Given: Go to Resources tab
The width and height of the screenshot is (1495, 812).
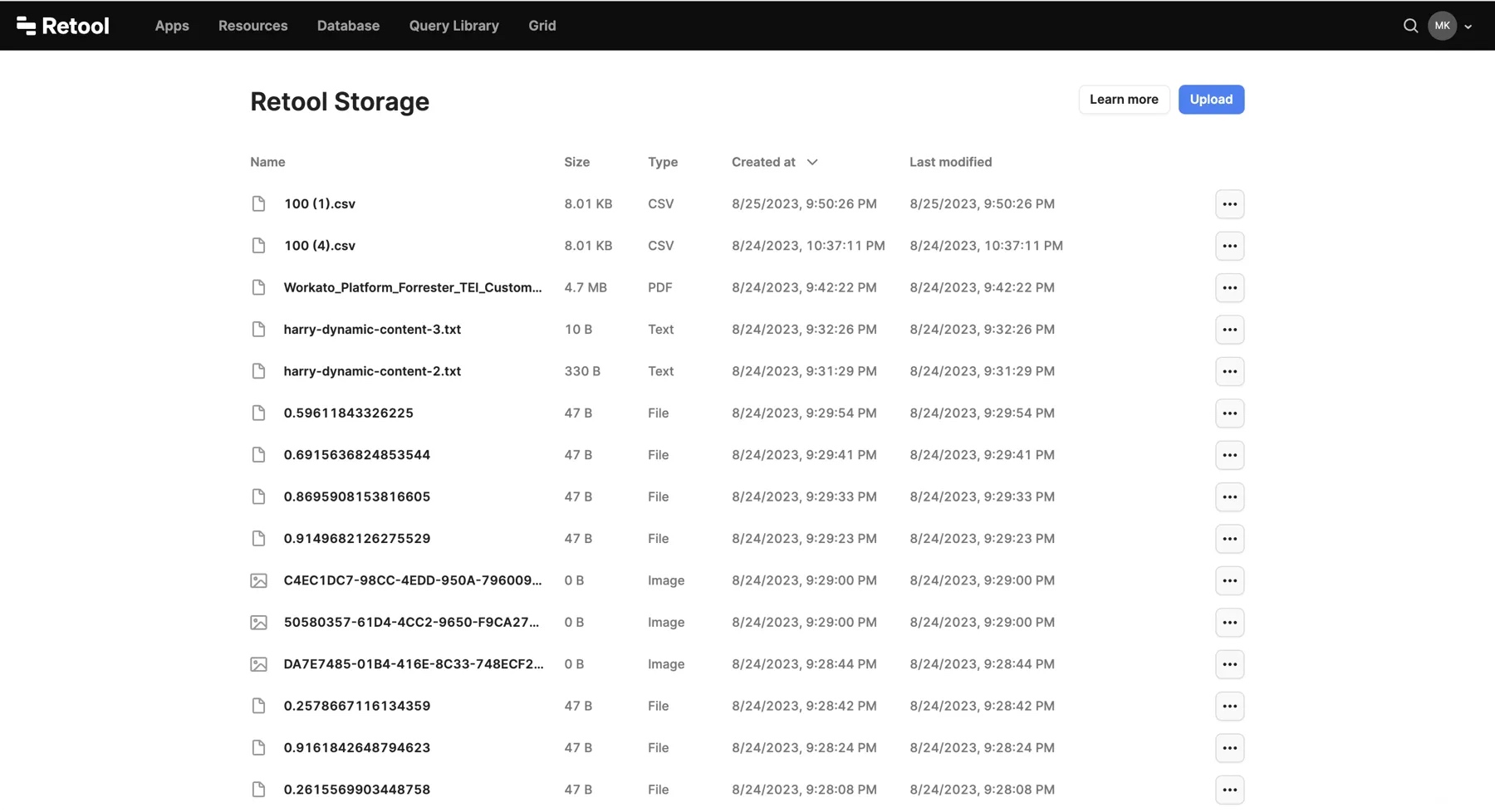Looking at the screenshot, I should click(253, 26).
